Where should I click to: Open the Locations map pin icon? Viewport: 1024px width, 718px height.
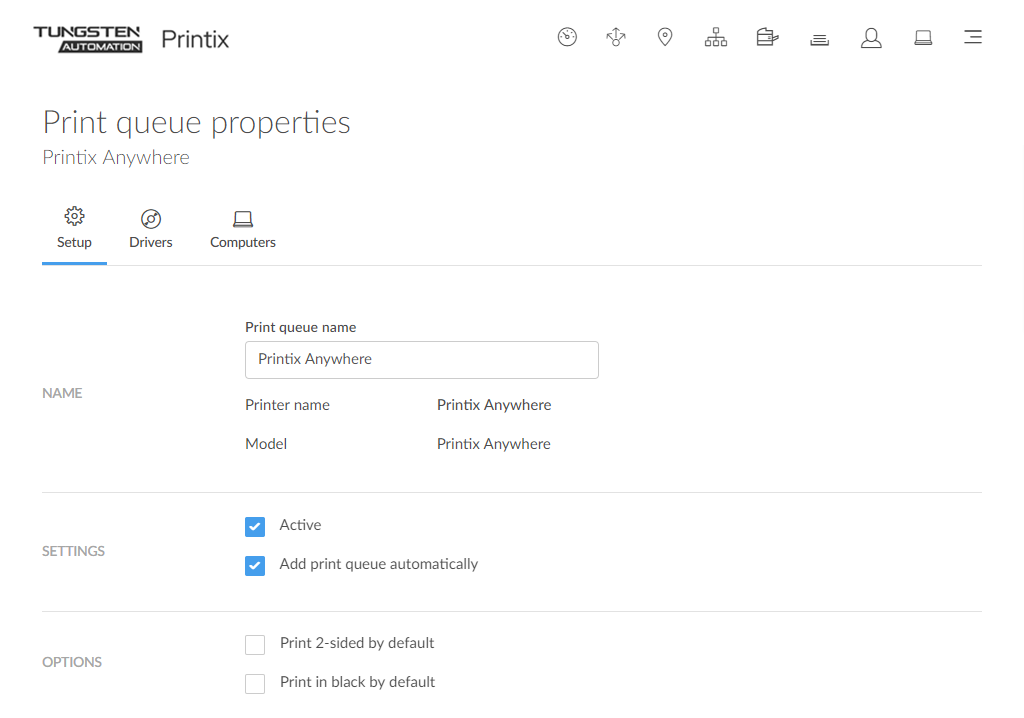click(665, 38)
